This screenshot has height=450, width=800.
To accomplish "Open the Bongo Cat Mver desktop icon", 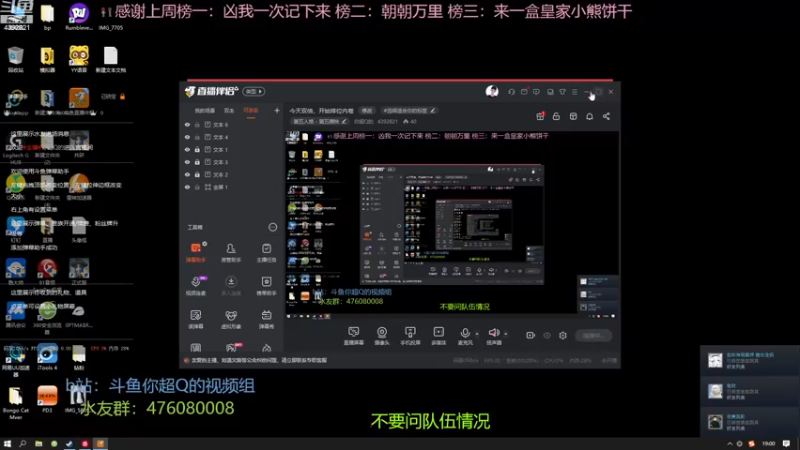I will pyautogui.click(x=15, y=403).
